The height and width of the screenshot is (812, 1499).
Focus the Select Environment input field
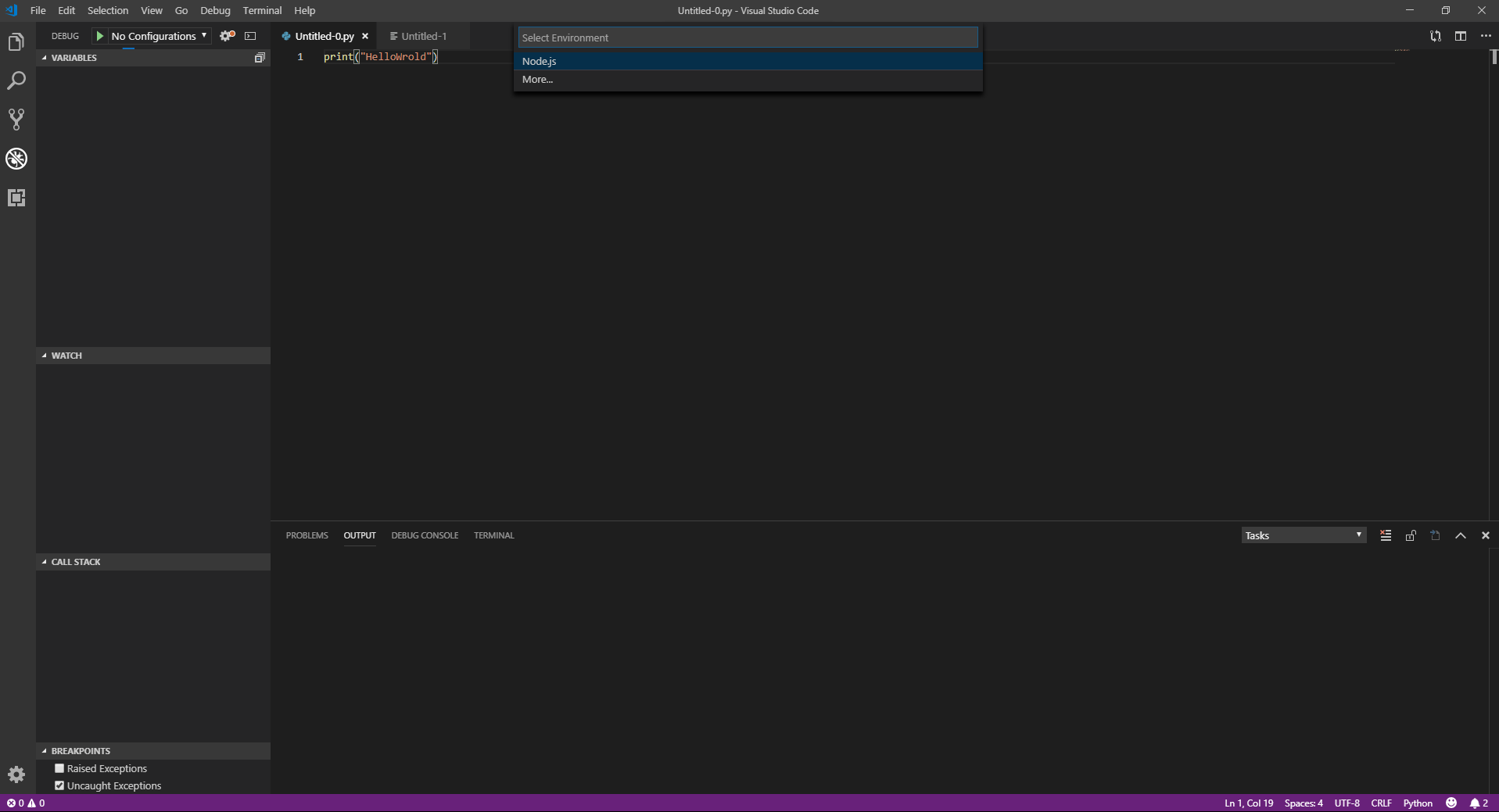coord(748,38)
